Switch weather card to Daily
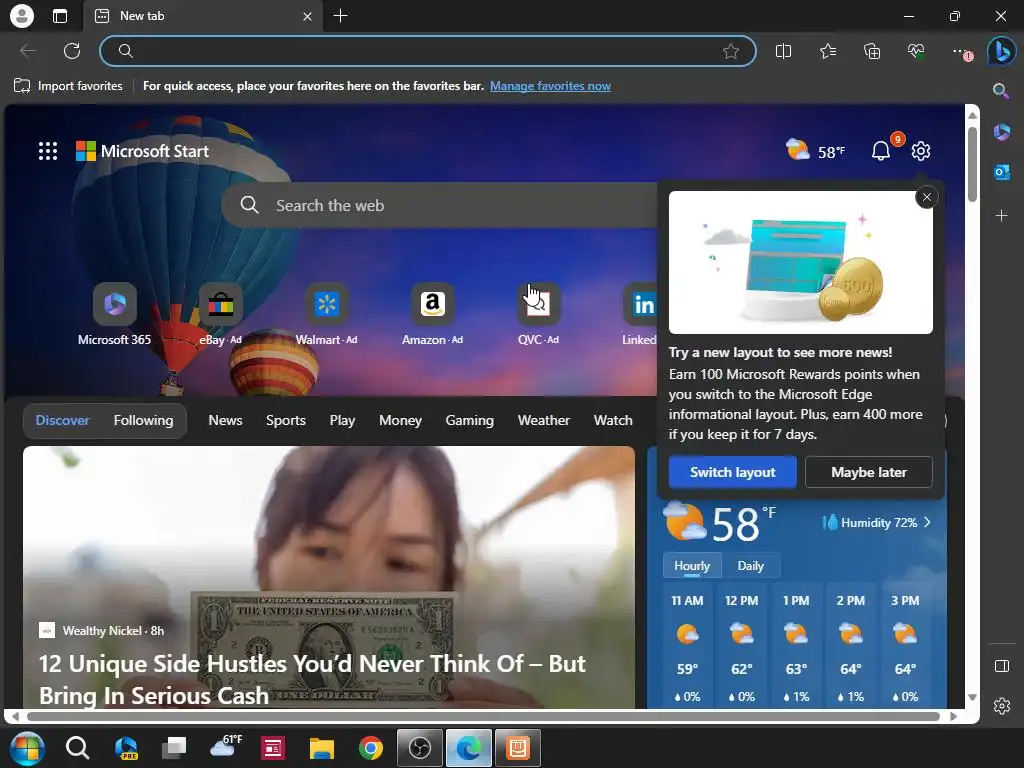The image size is (1024, 768). coord(750,566)
